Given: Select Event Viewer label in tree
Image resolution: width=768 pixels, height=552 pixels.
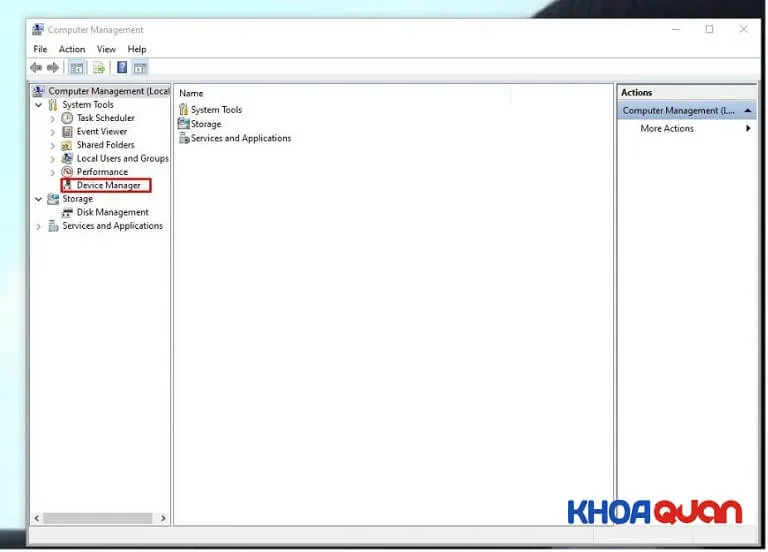Looking at the screenshot, I should point(102,131).
